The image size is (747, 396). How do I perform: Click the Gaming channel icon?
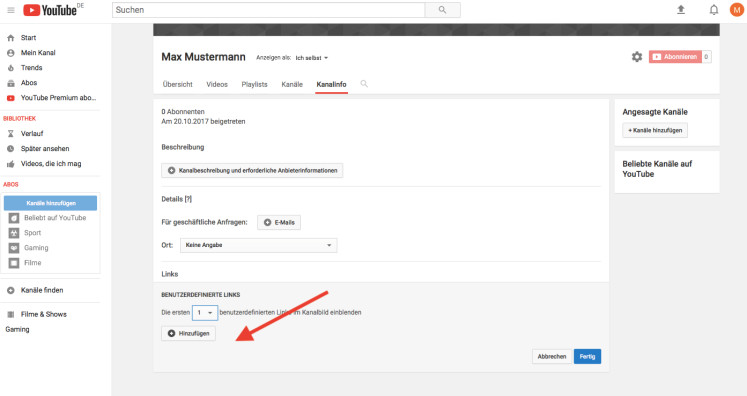[14, 248]
